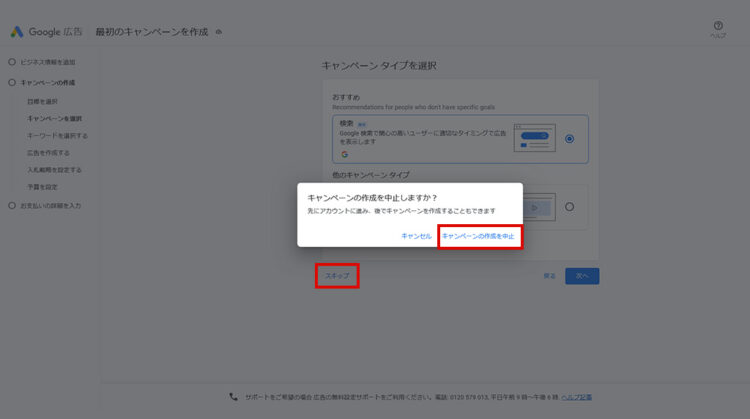Image resolution: width=750 pixels, height=419 pixels.
Task: Click the Google Ads logo icon
Action: 17,32
